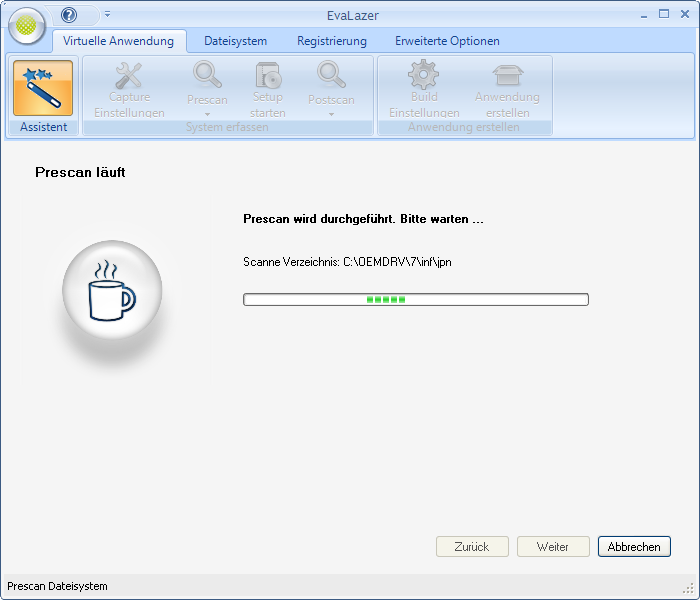Click the blue help question mark icon
The height and width of the screenshot is (600, 700).
[69, 15]
